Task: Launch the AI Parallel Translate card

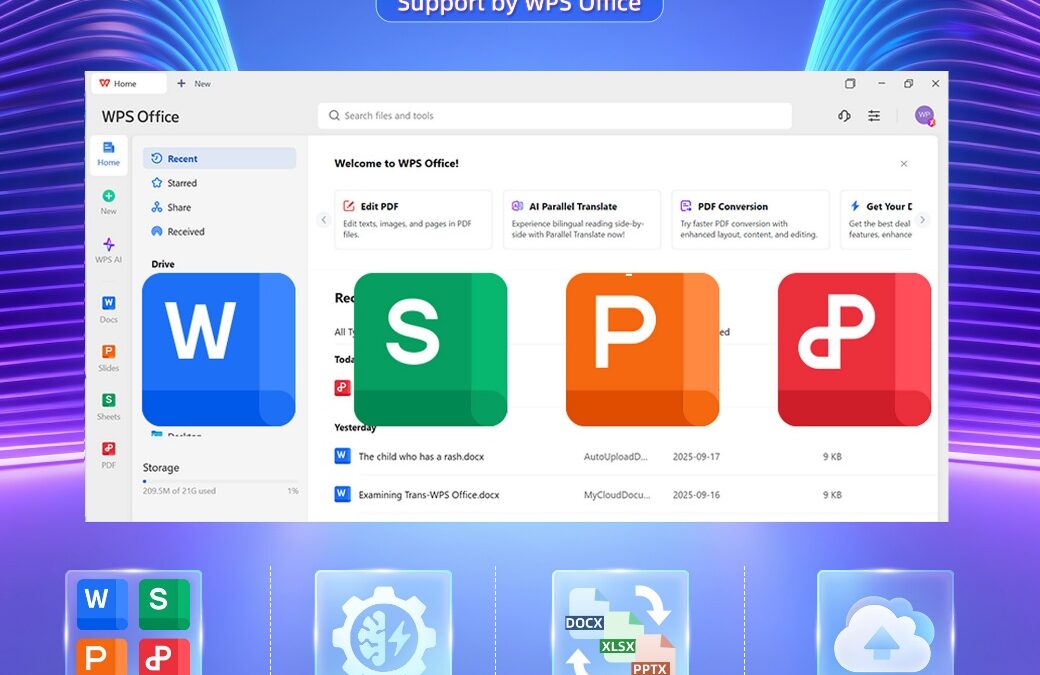Action: point(581,219)
